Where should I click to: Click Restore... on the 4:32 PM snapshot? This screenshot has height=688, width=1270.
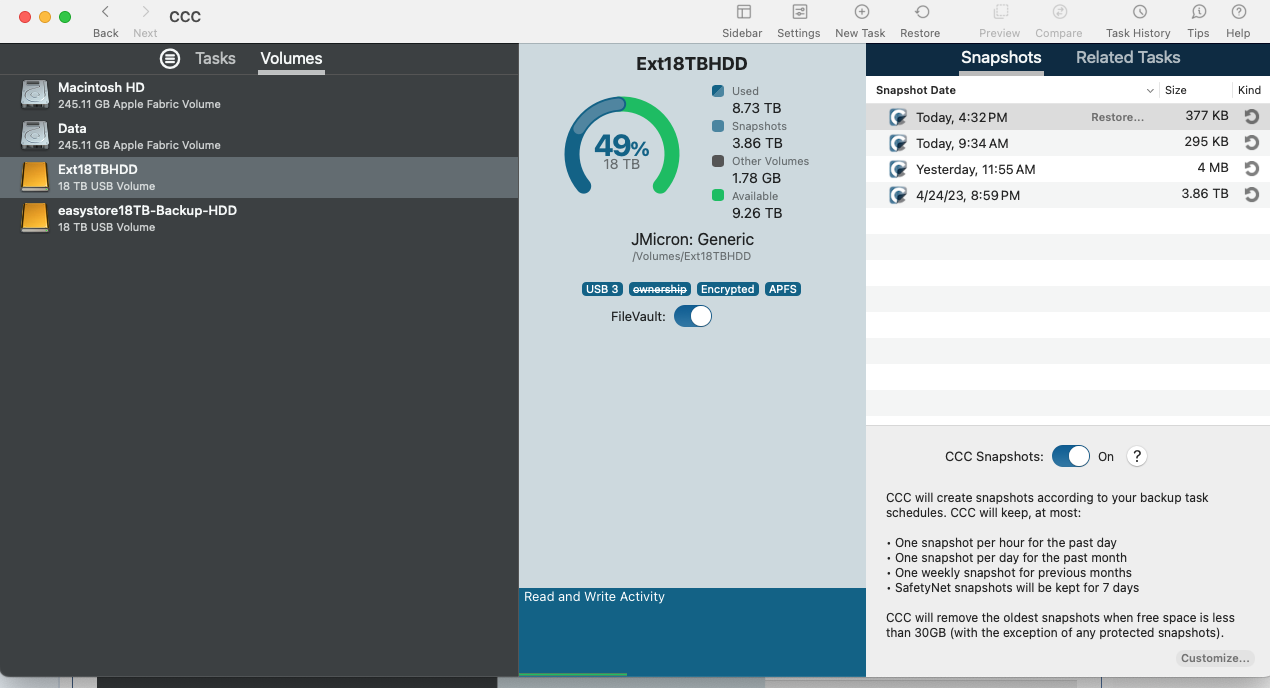1117,117
